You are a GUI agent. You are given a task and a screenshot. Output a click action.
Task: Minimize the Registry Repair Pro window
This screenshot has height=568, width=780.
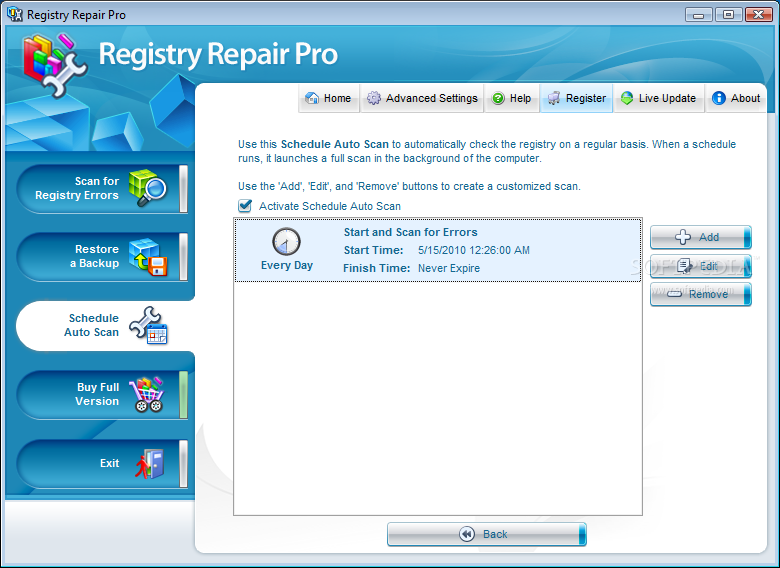pyautogui.click(x=698, y=14)
